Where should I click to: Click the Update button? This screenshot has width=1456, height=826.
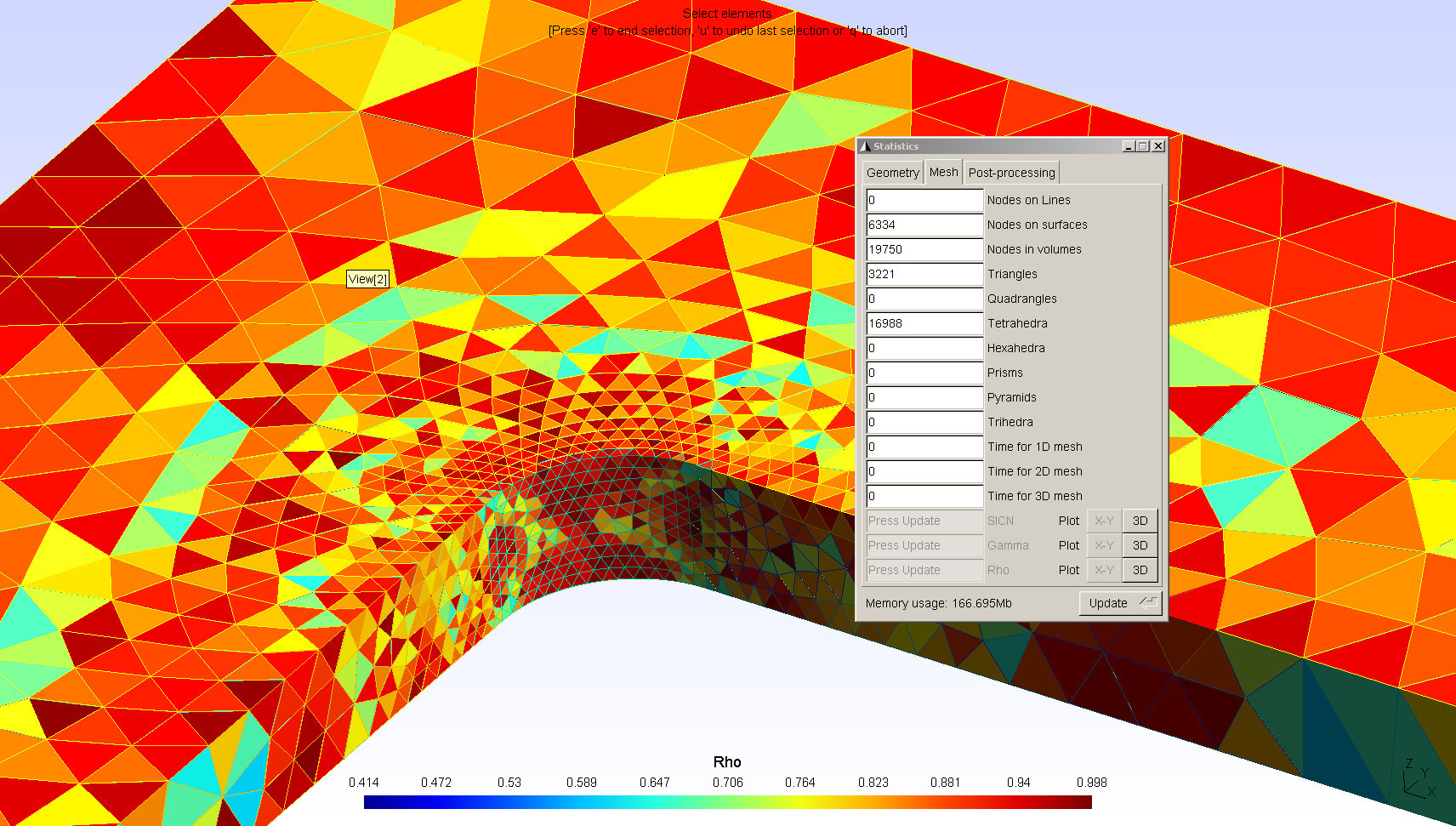pos(1120,603)
